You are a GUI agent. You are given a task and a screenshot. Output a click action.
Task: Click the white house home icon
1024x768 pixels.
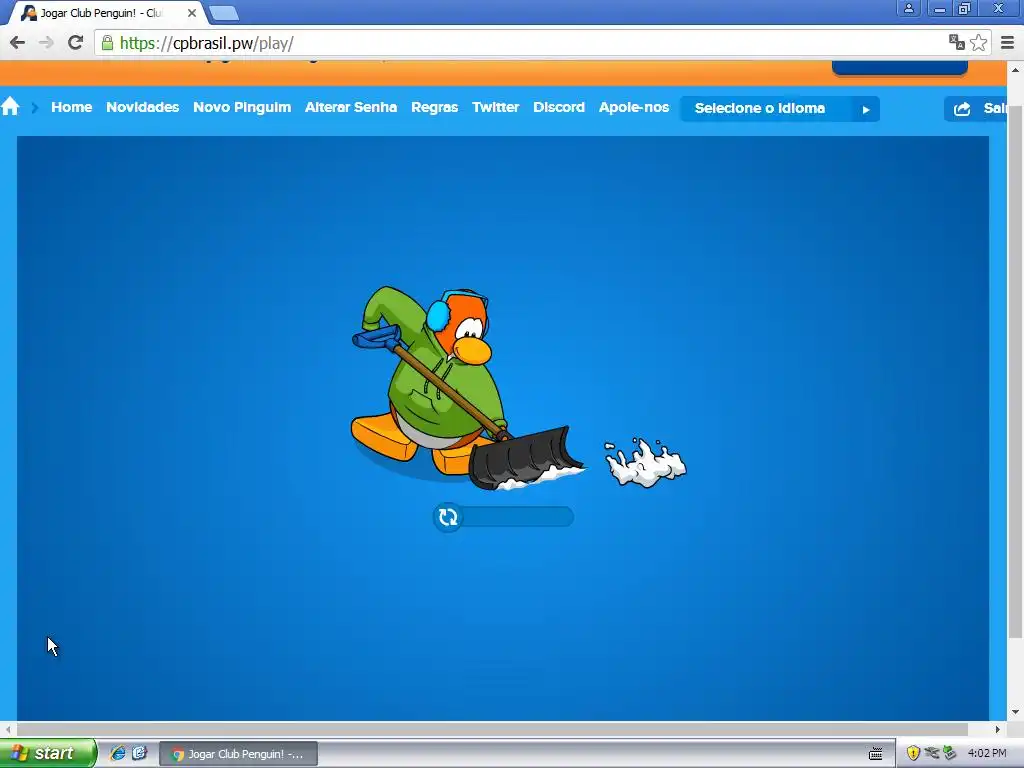(10, 106)
